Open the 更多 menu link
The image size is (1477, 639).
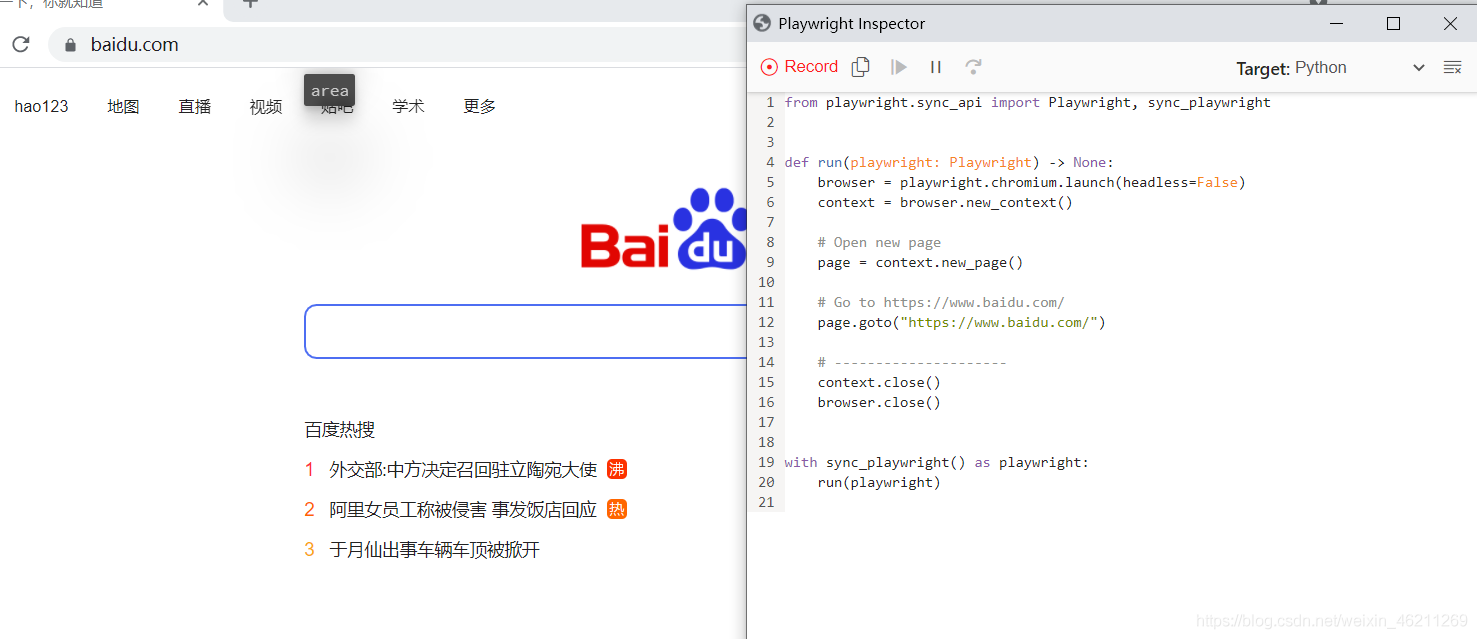[479, 106]
